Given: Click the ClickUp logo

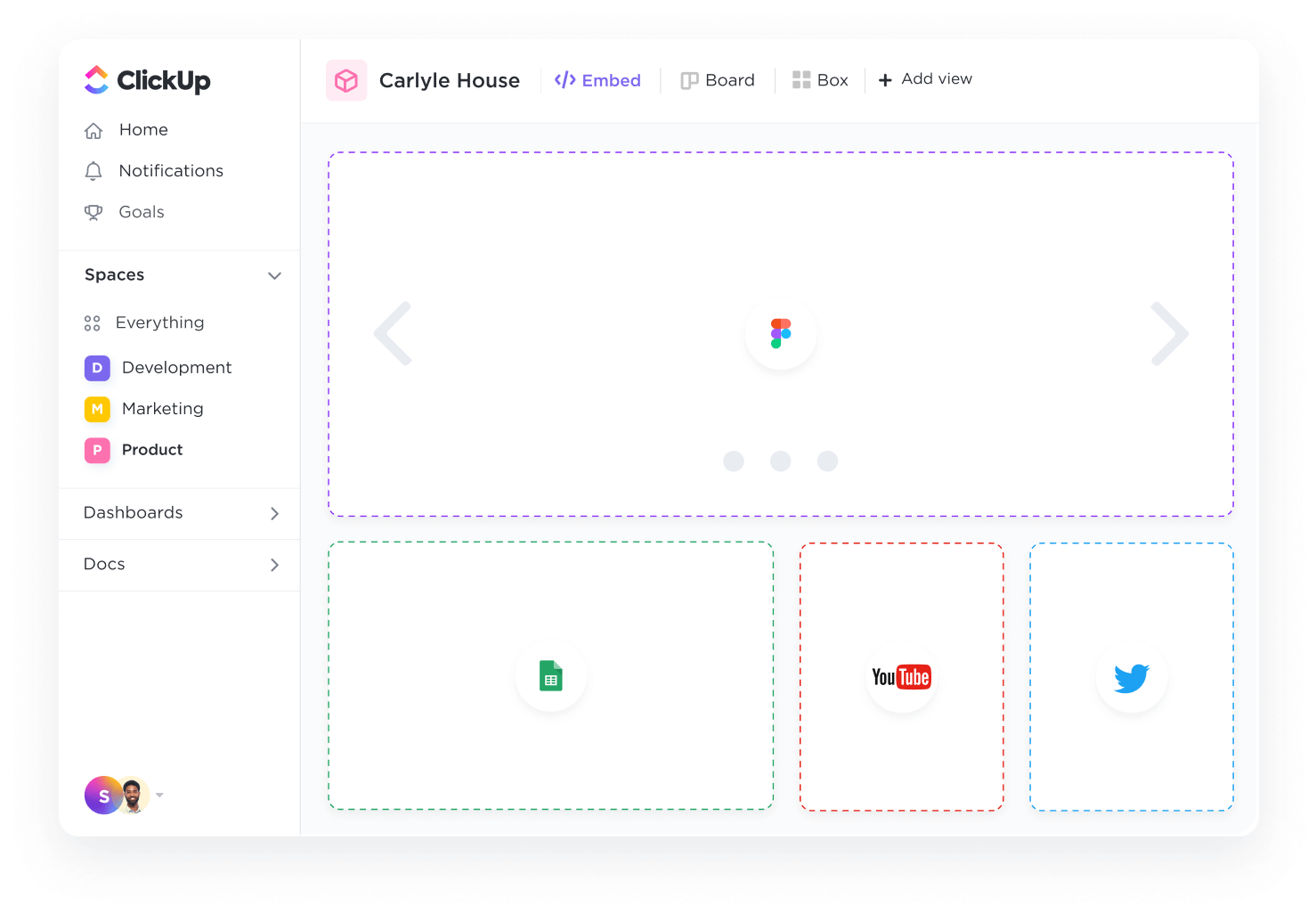Looking at the screenshot, I should click(147, 80).
